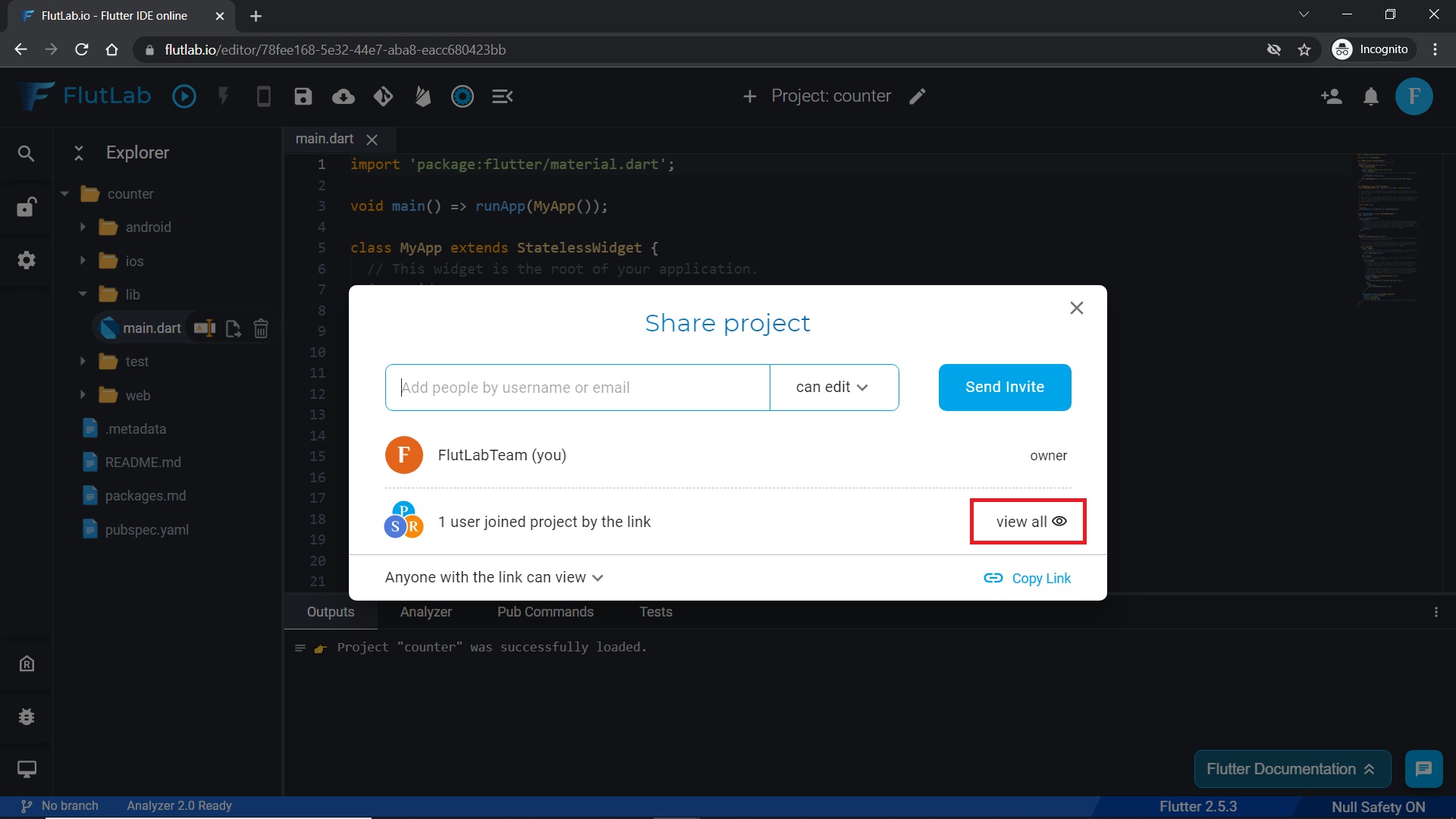1456x819 pixels.
Task: Close the main.dart editor tab
Action: [x=372, y=140]
